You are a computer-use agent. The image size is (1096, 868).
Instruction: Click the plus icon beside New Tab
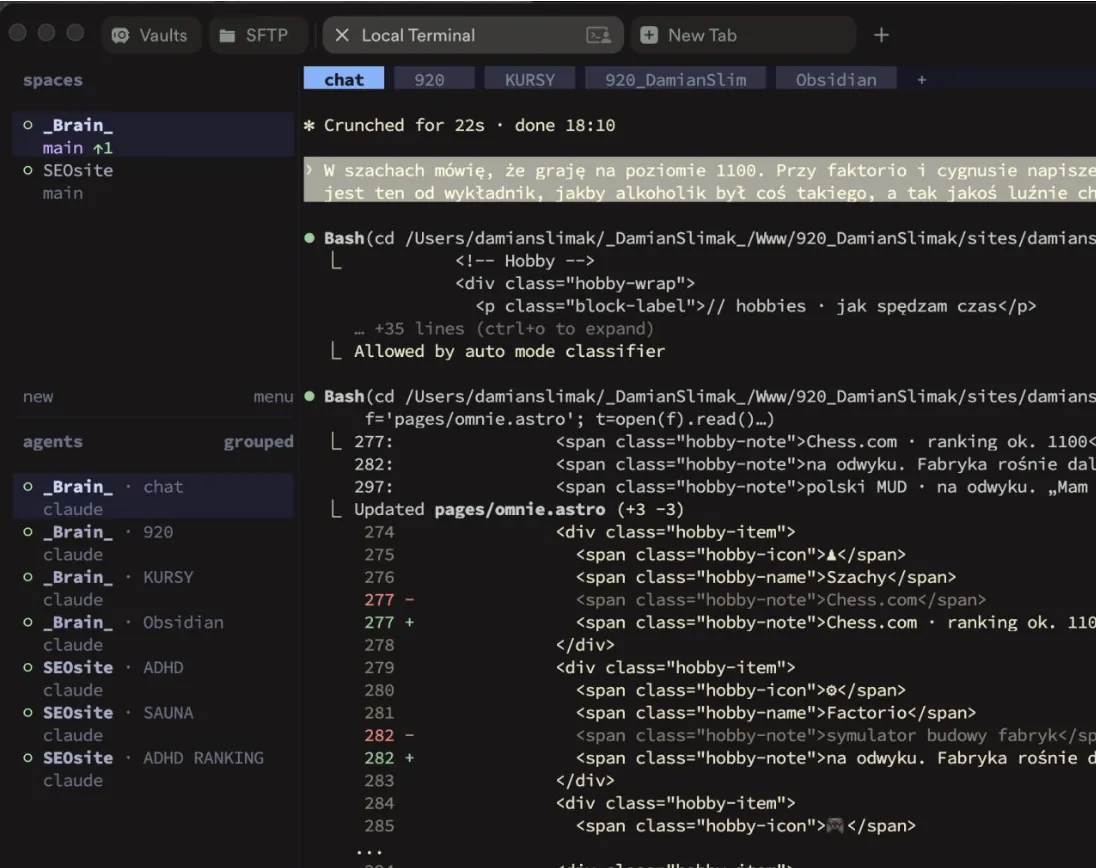649,35
